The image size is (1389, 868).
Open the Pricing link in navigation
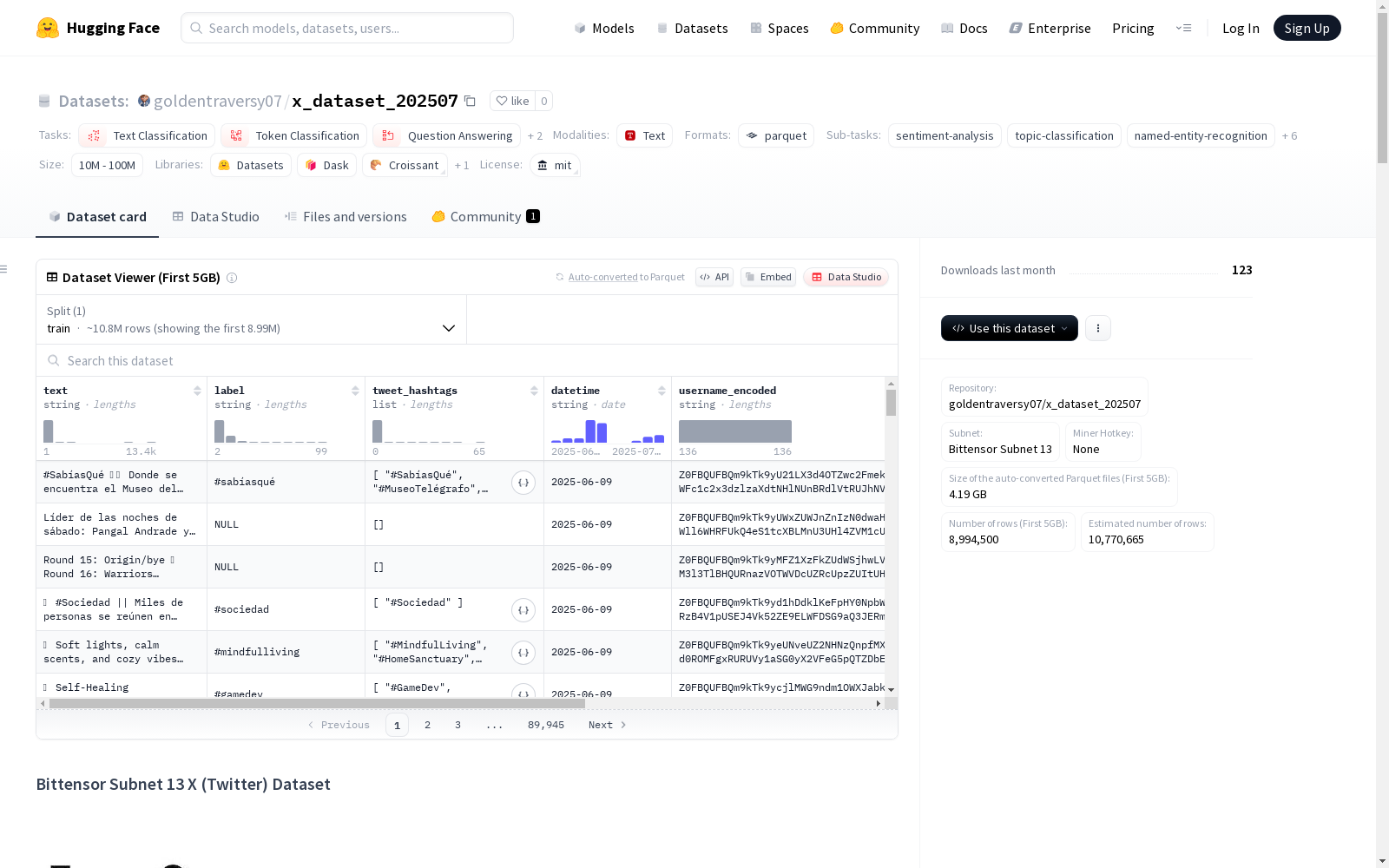point(1133,28)
